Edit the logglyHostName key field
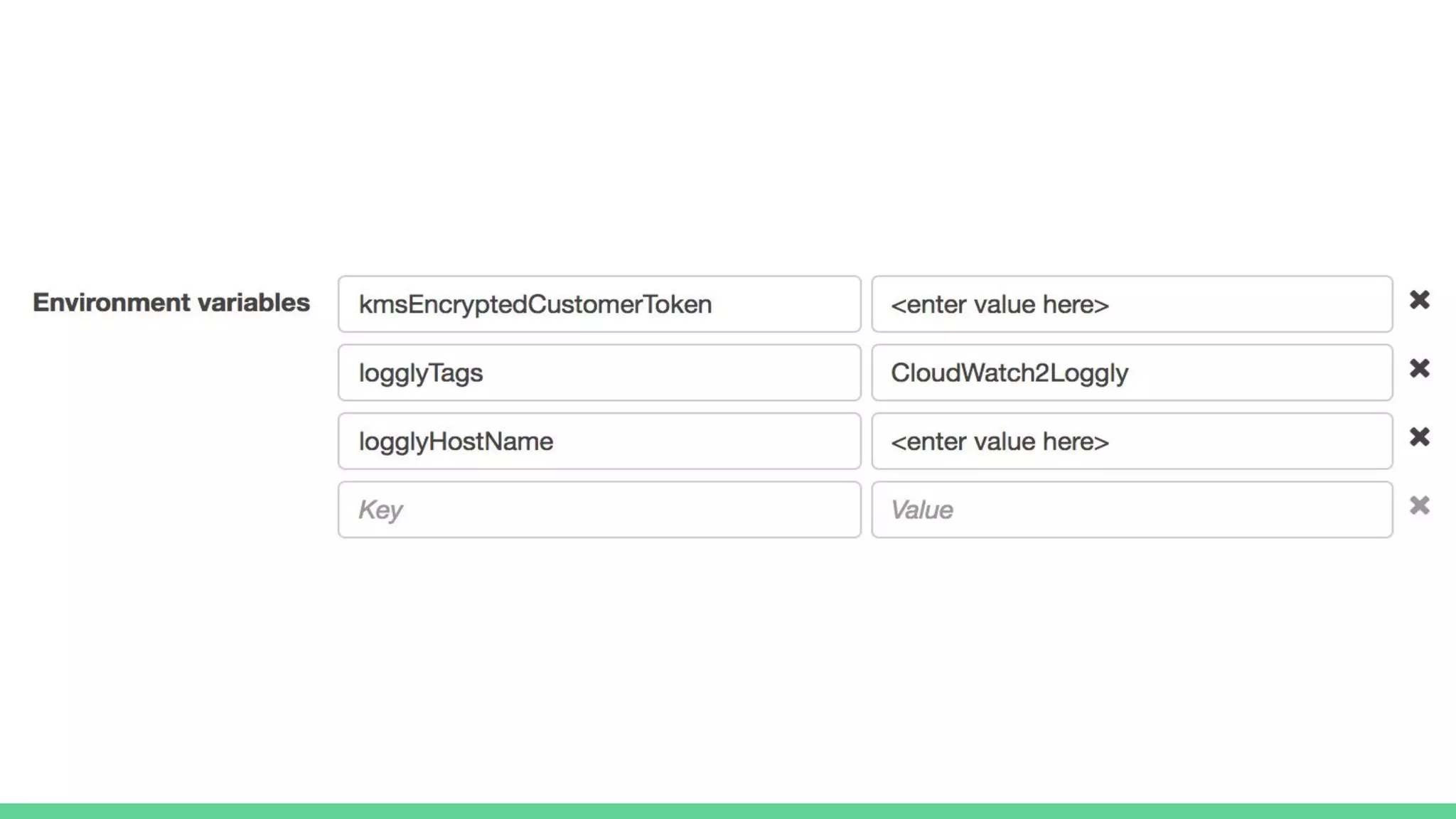 [x=599, y=441]
